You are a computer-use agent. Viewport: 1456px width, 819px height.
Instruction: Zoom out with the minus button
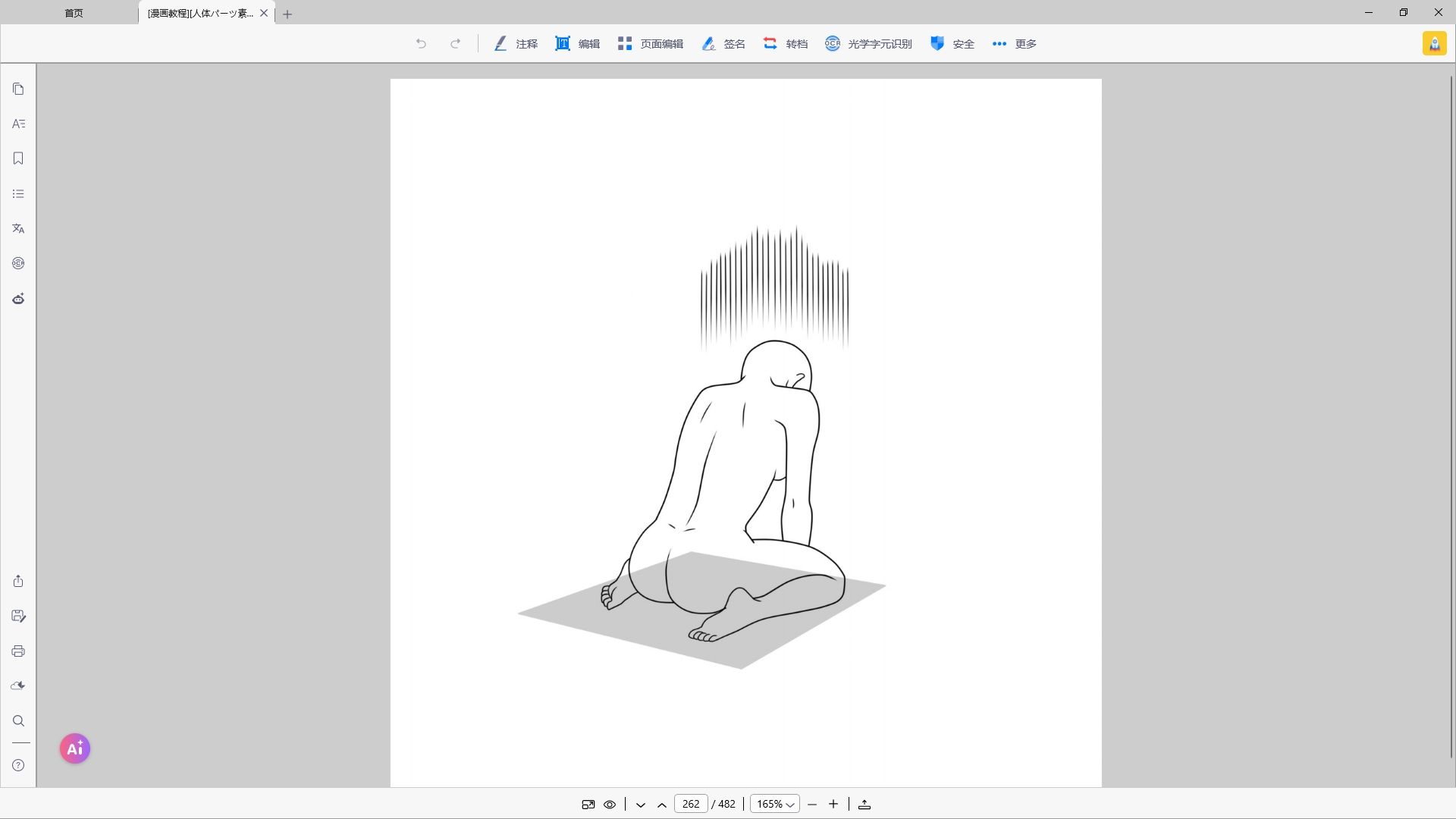pyautogui.click(x=812, y=805)
